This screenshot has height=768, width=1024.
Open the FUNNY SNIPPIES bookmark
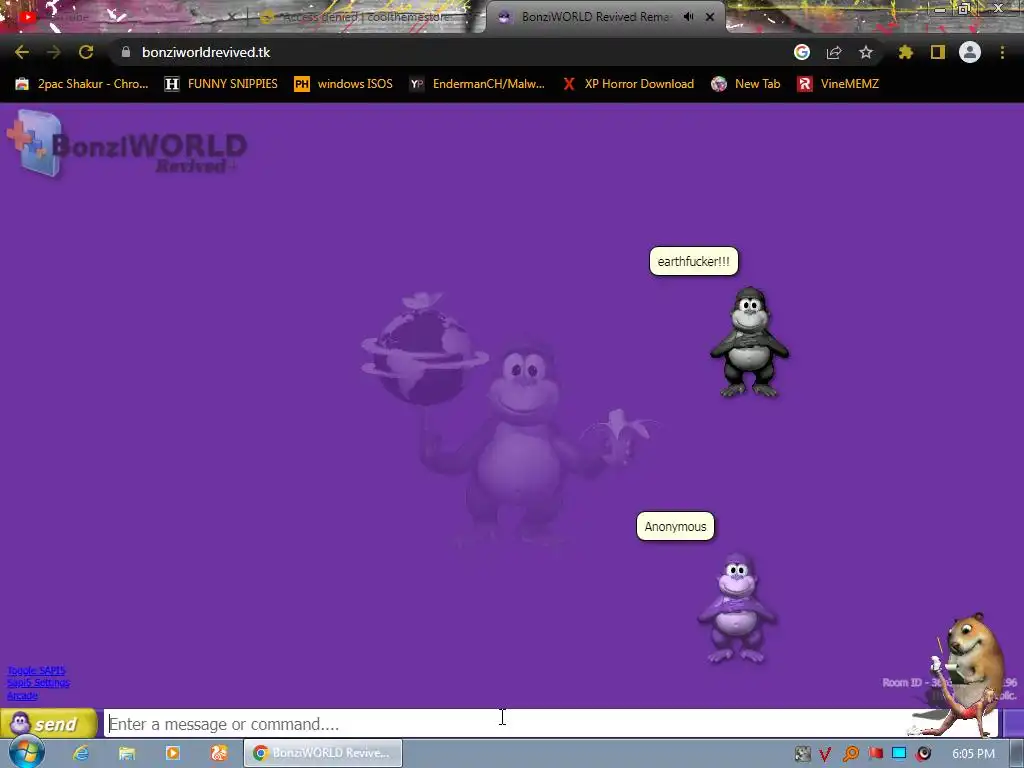coord(221,84)
